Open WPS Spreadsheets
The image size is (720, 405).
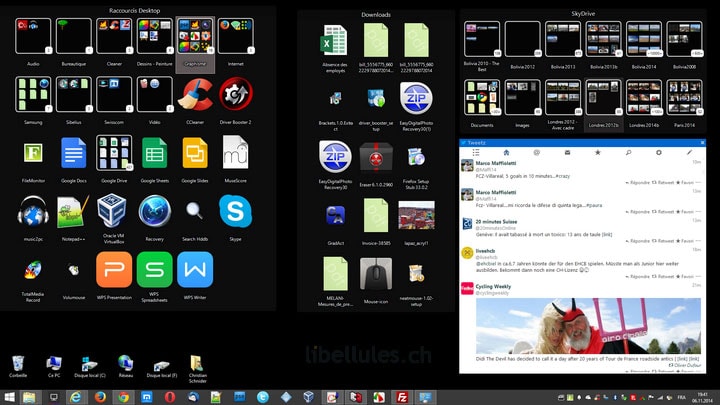pos(154,270)
